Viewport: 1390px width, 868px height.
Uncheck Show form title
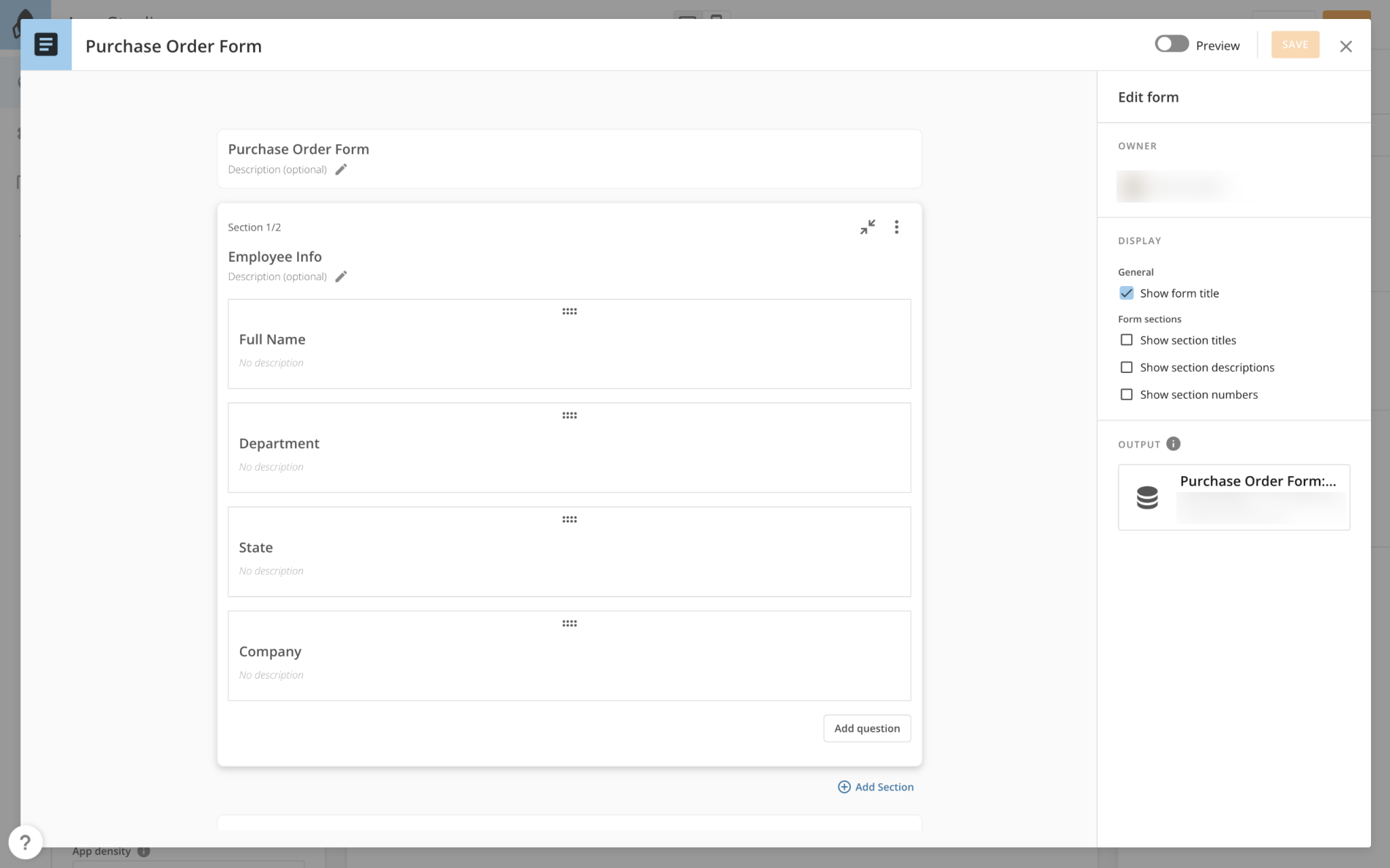[1126, 293]
